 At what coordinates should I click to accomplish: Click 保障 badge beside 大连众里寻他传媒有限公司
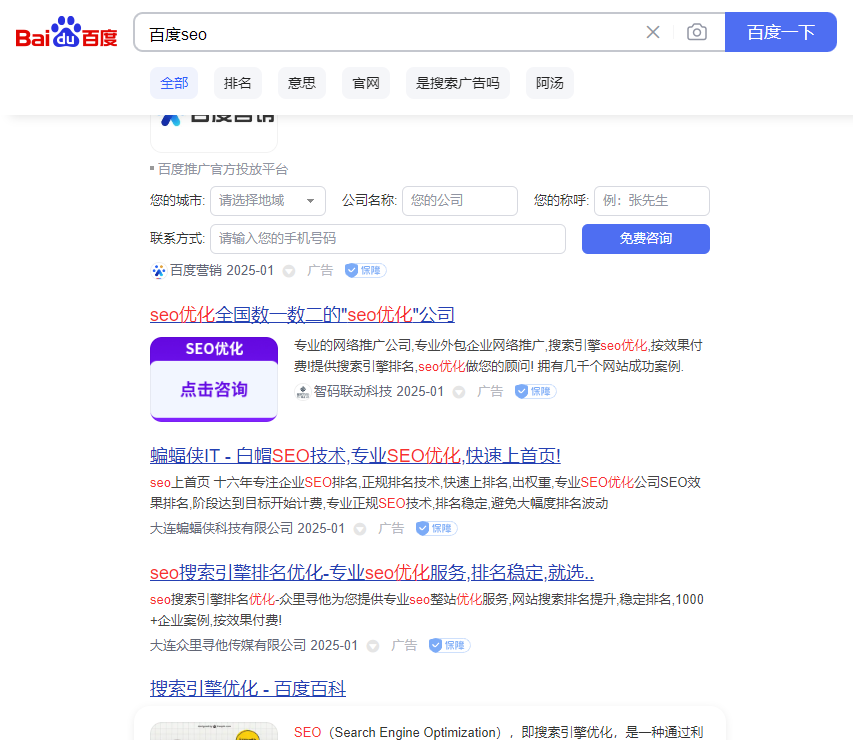[449, 645]
